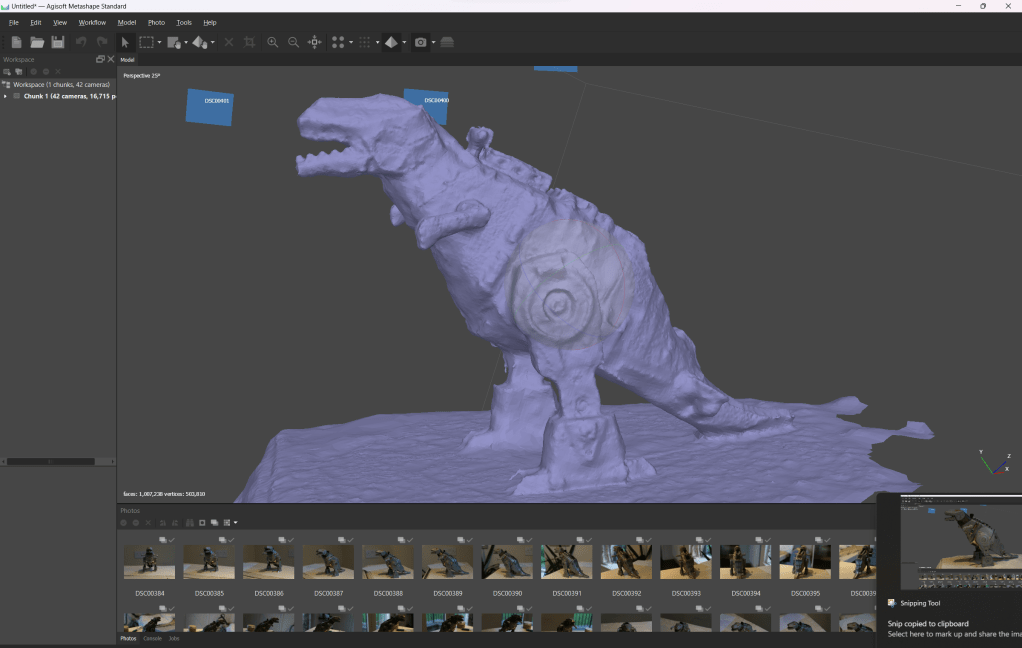Expand Chunk 1 in the Workspace tree
Image resolution: width=1022 pixels, height=648 pixels.
(5, 96)
